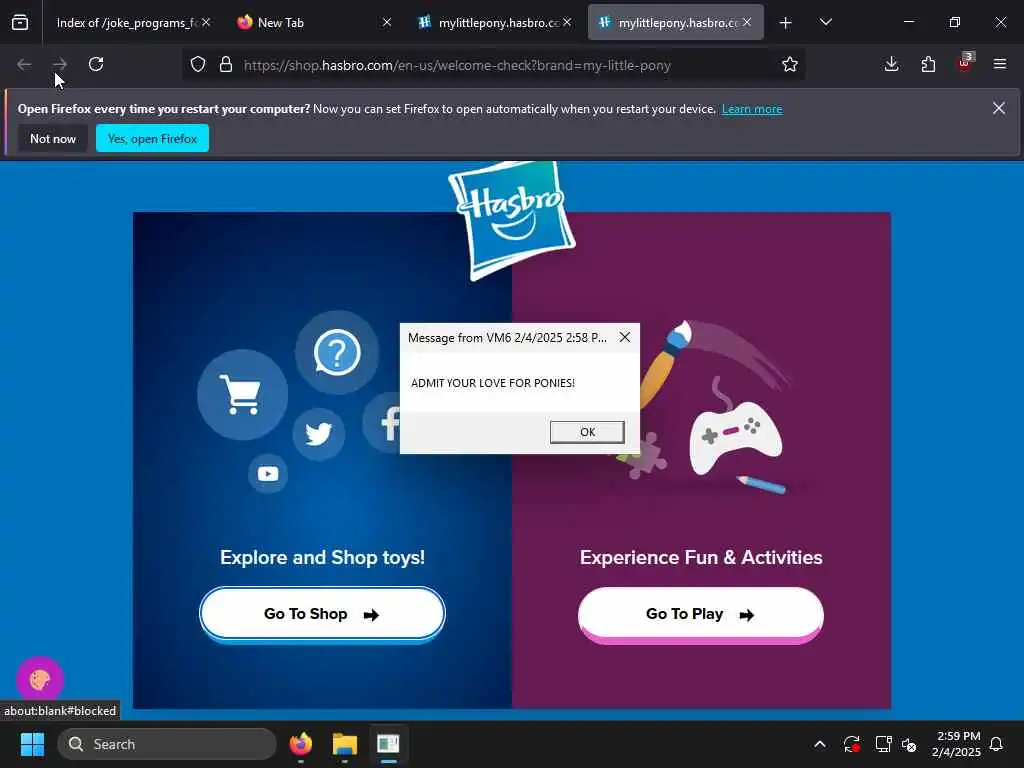Viewport: 1024px width, 768px height.
Task: Click the taskbar Search box
Action: 167,744
